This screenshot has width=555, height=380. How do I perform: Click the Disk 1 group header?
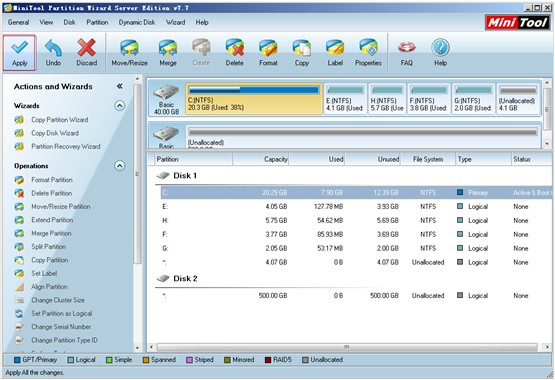(x=177, y=175)
